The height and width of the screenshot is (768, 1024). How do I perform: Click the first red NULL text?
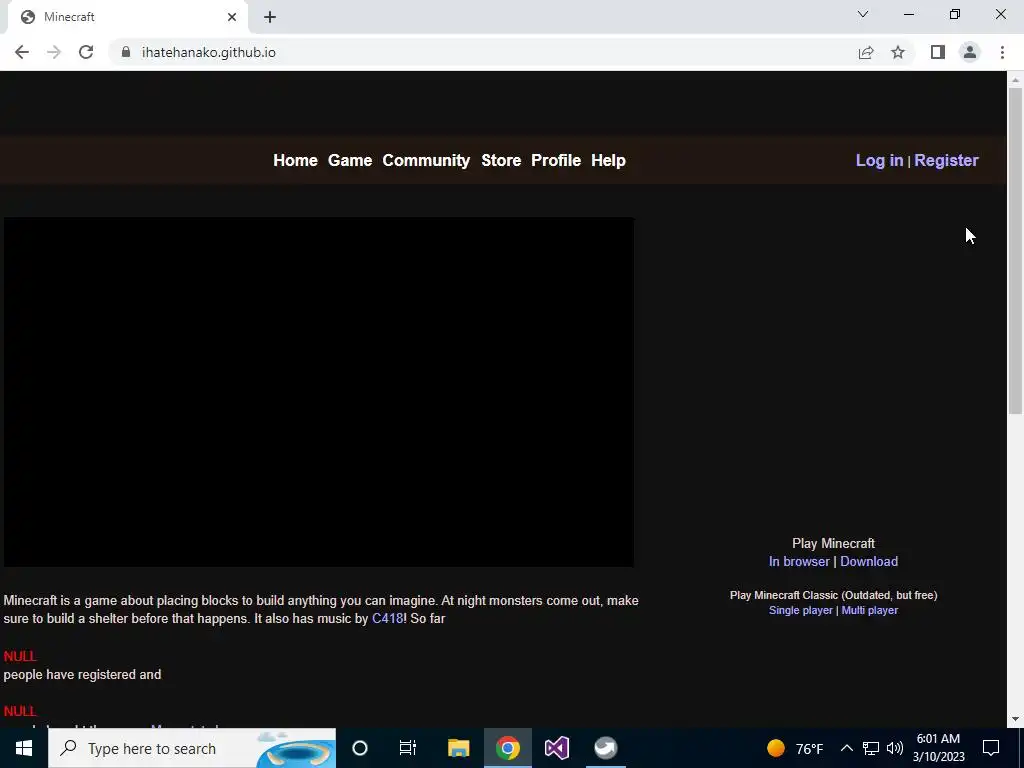(x=20, y=656)
